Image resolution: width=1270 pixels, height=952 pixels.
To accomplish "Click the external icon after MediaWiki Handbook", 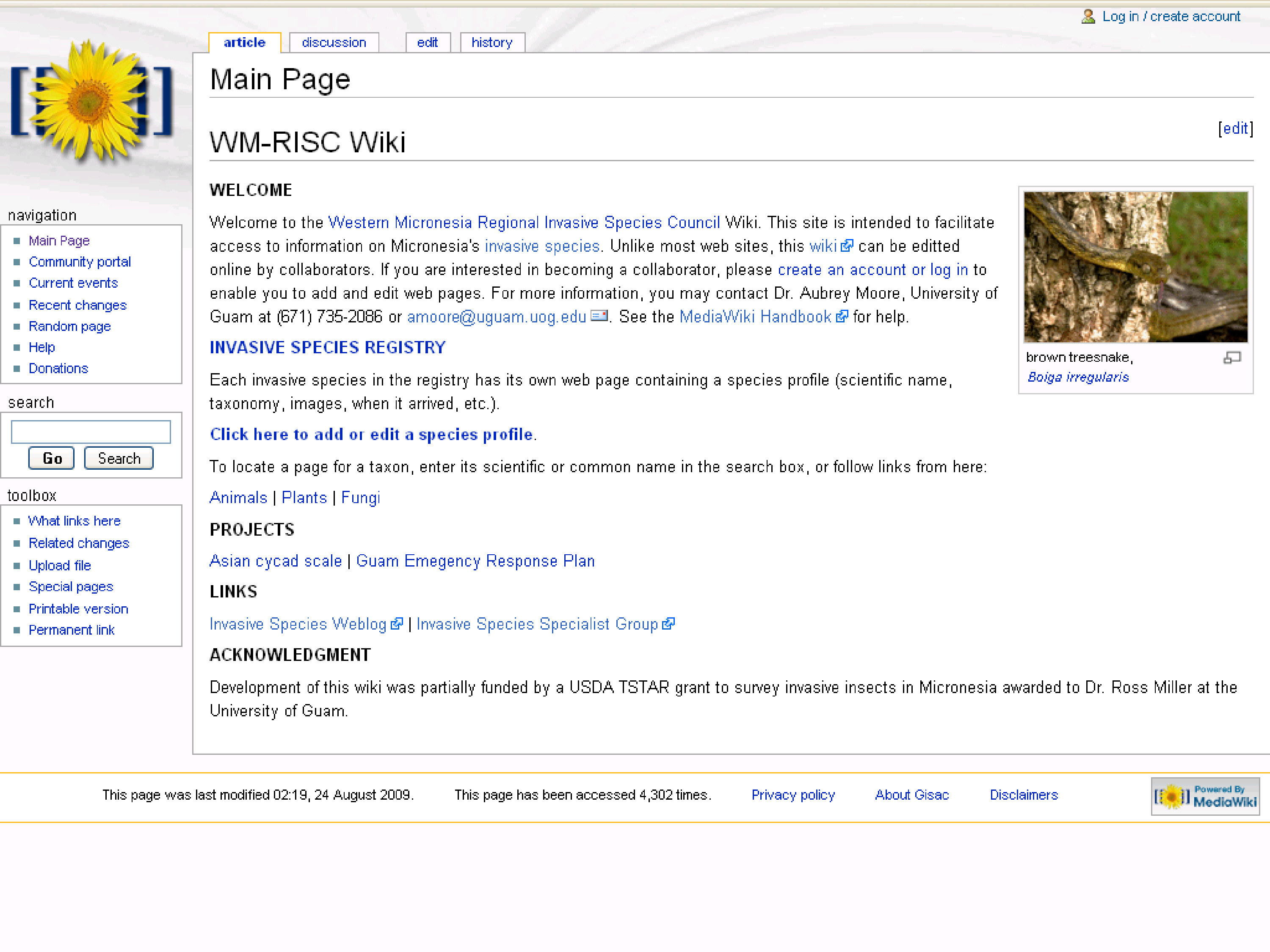I will (x=842, y=317).
